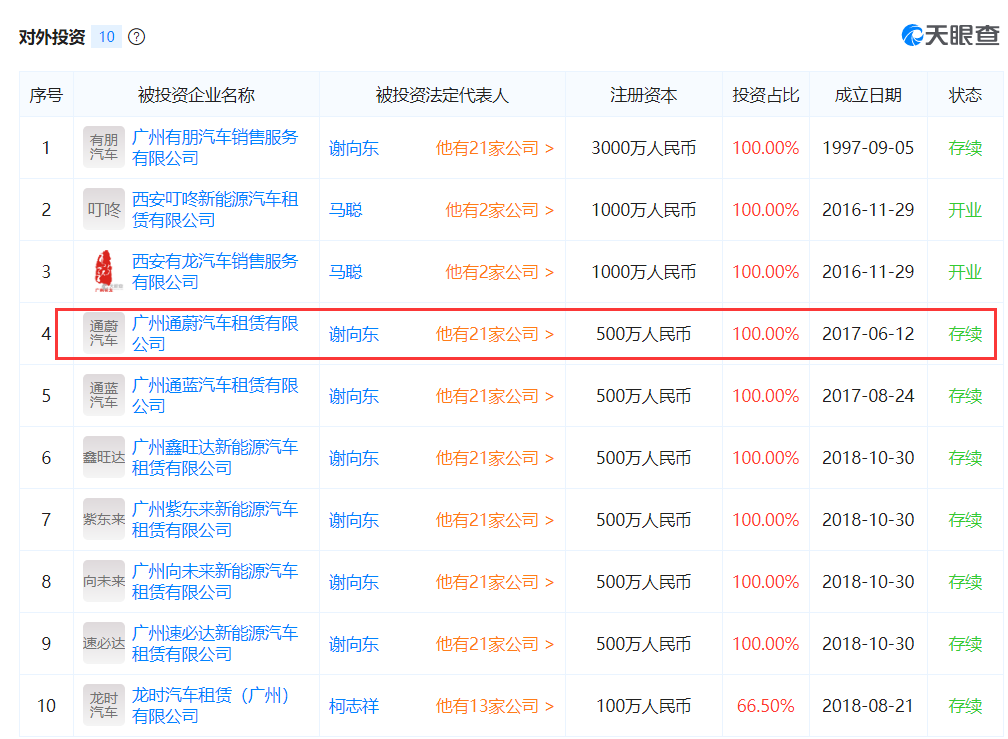Viewport: 1008px width, 739px height.
Task: Click the help question mark icon beside 对外投资
Action: [136, 37]
